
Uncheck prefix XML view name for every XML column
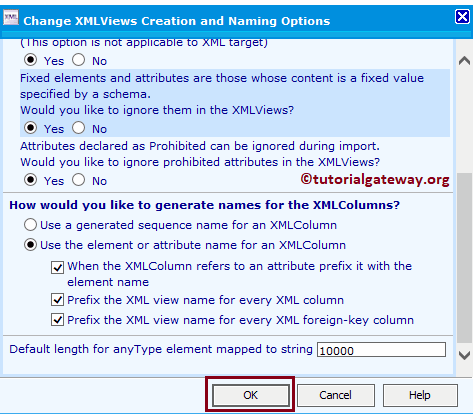[x=57, y=300]
